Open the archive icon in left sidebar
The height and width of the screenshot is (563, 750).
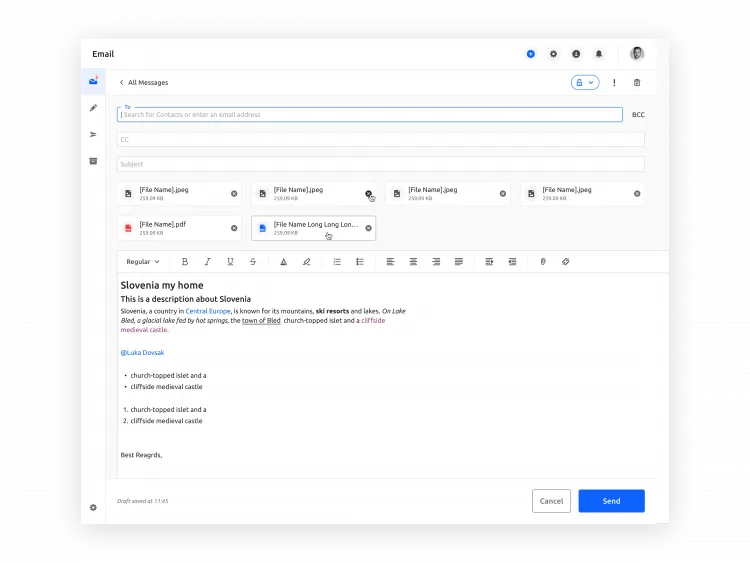[x=93, y=161]
